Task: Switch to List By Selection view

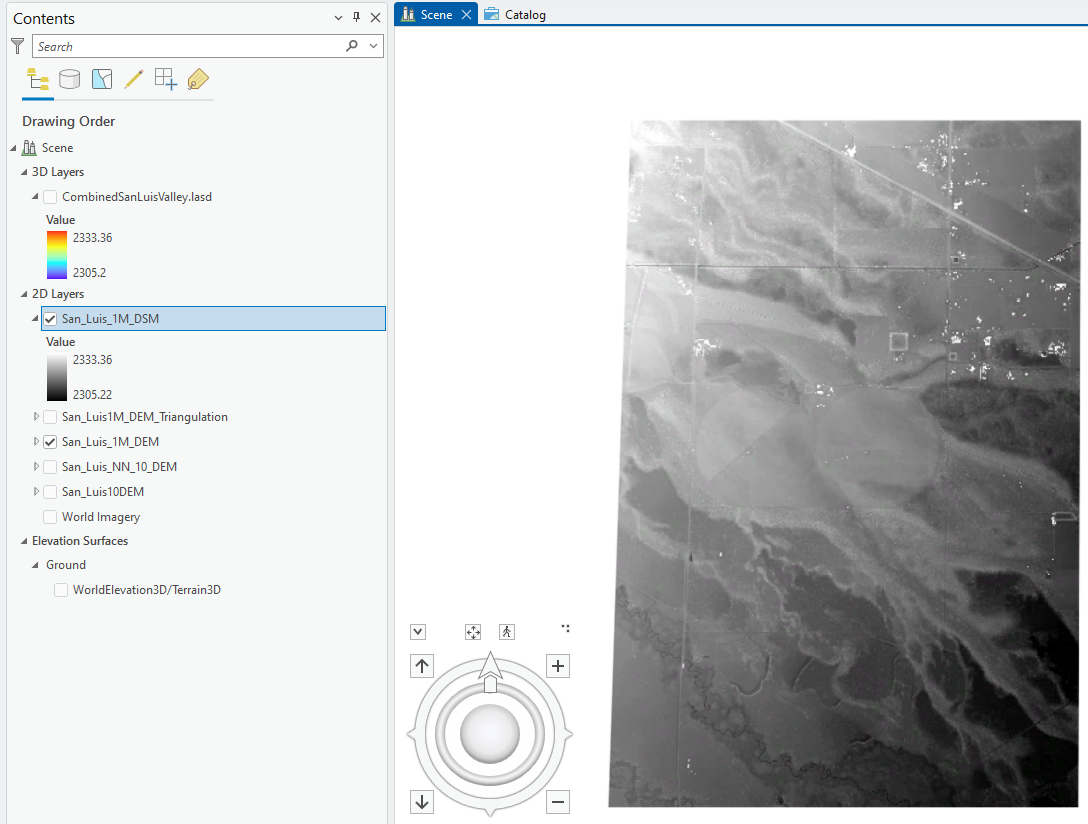Action: coord(101,79)
